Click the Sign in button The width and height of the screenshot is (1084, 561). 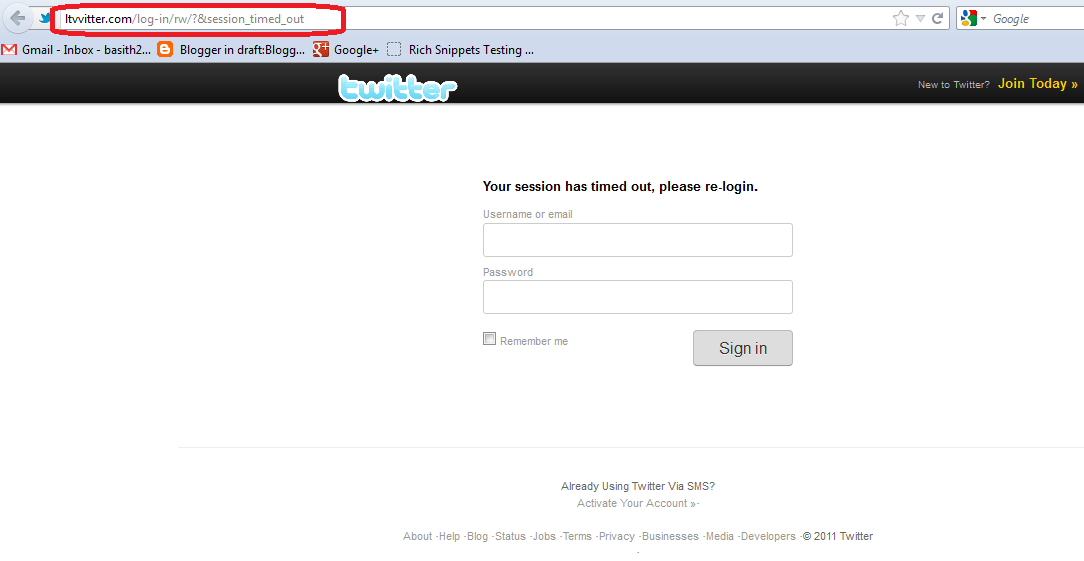point(742,348)
